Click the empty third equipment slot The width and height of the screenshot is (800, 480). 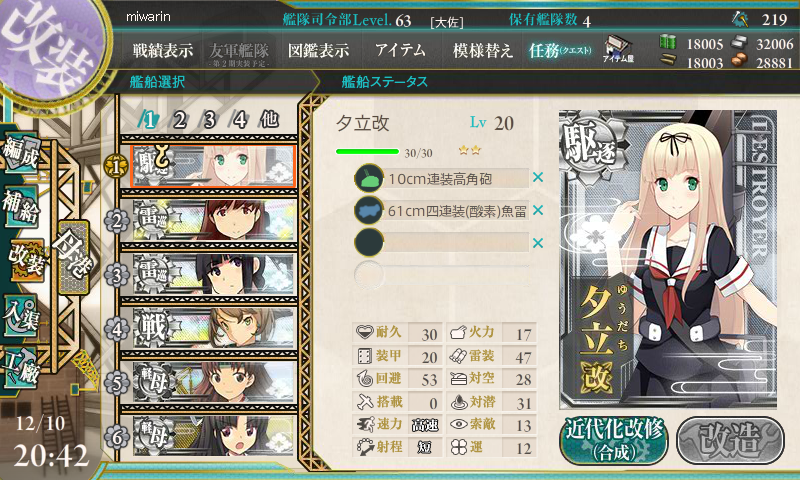(x=441, y=243)
